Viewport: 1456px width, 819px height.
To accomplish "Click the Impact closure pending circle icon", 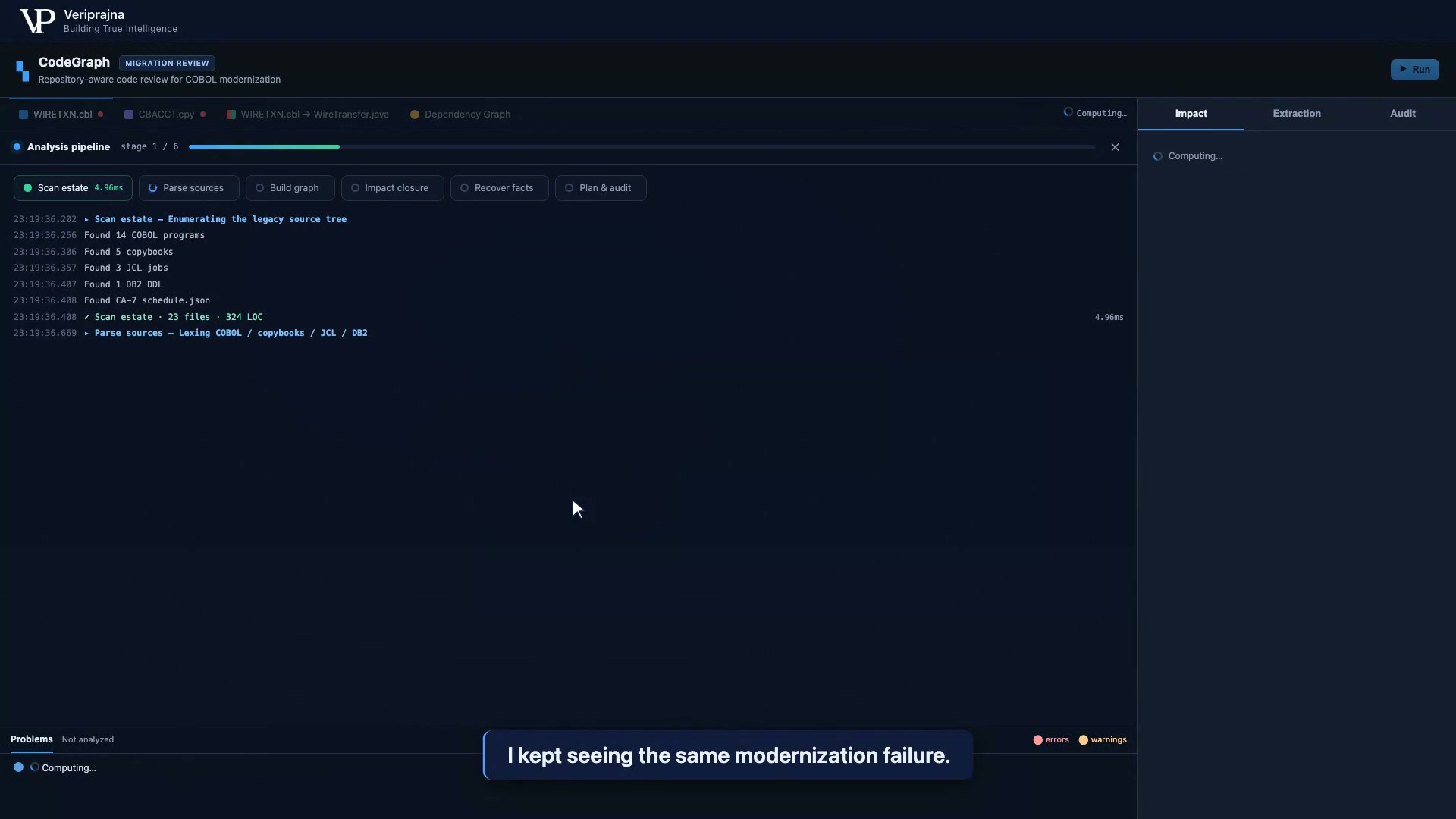I will pyautogui.click(x=355, y=188).
